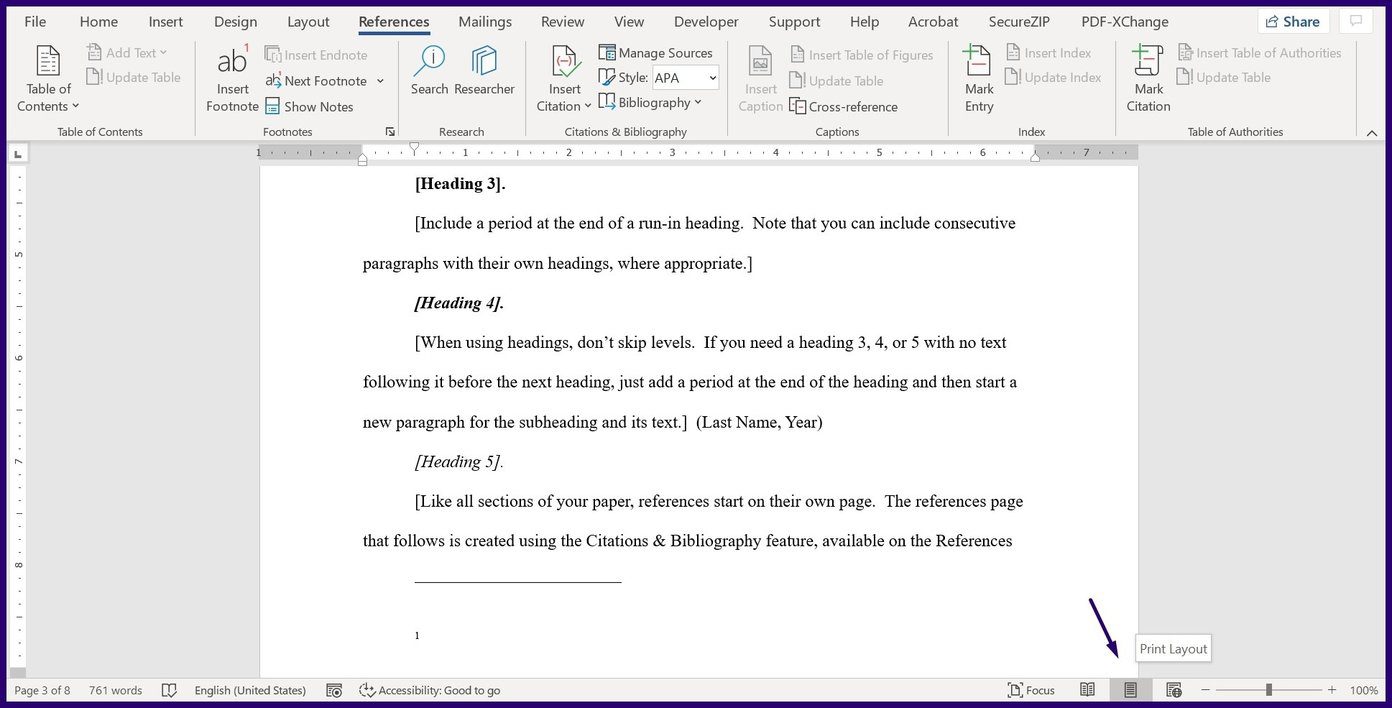Switch to Read Mode view
The width and height of the screenshot is (1392, 708).
point(1087,690)
